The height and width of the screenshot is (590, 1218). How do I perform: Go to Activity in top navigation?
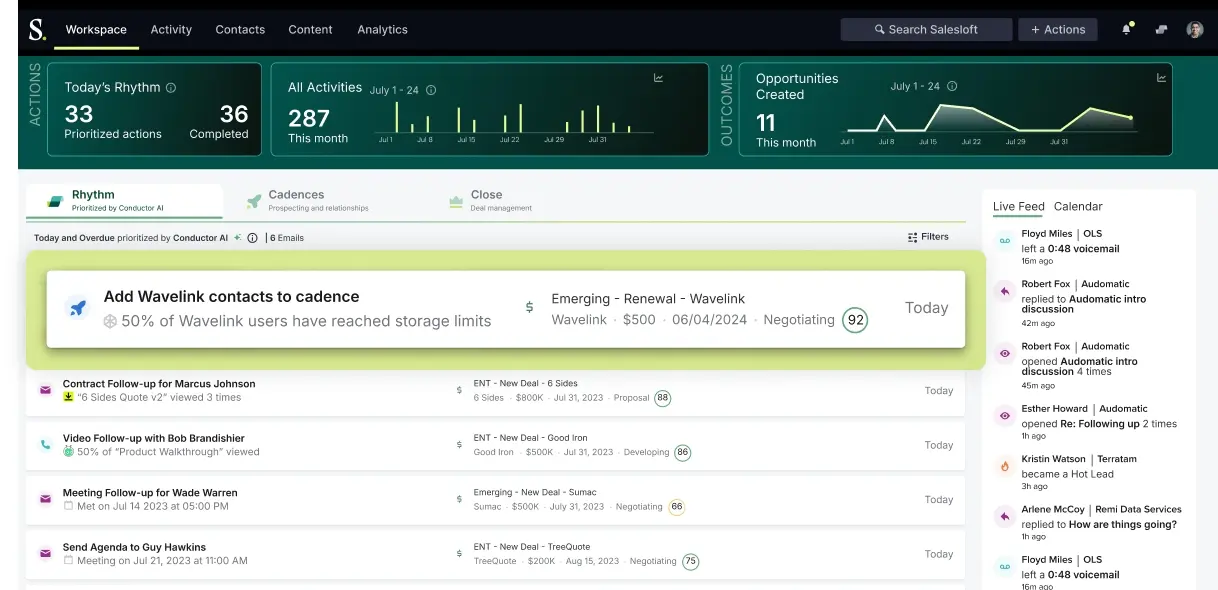(171, 29)
